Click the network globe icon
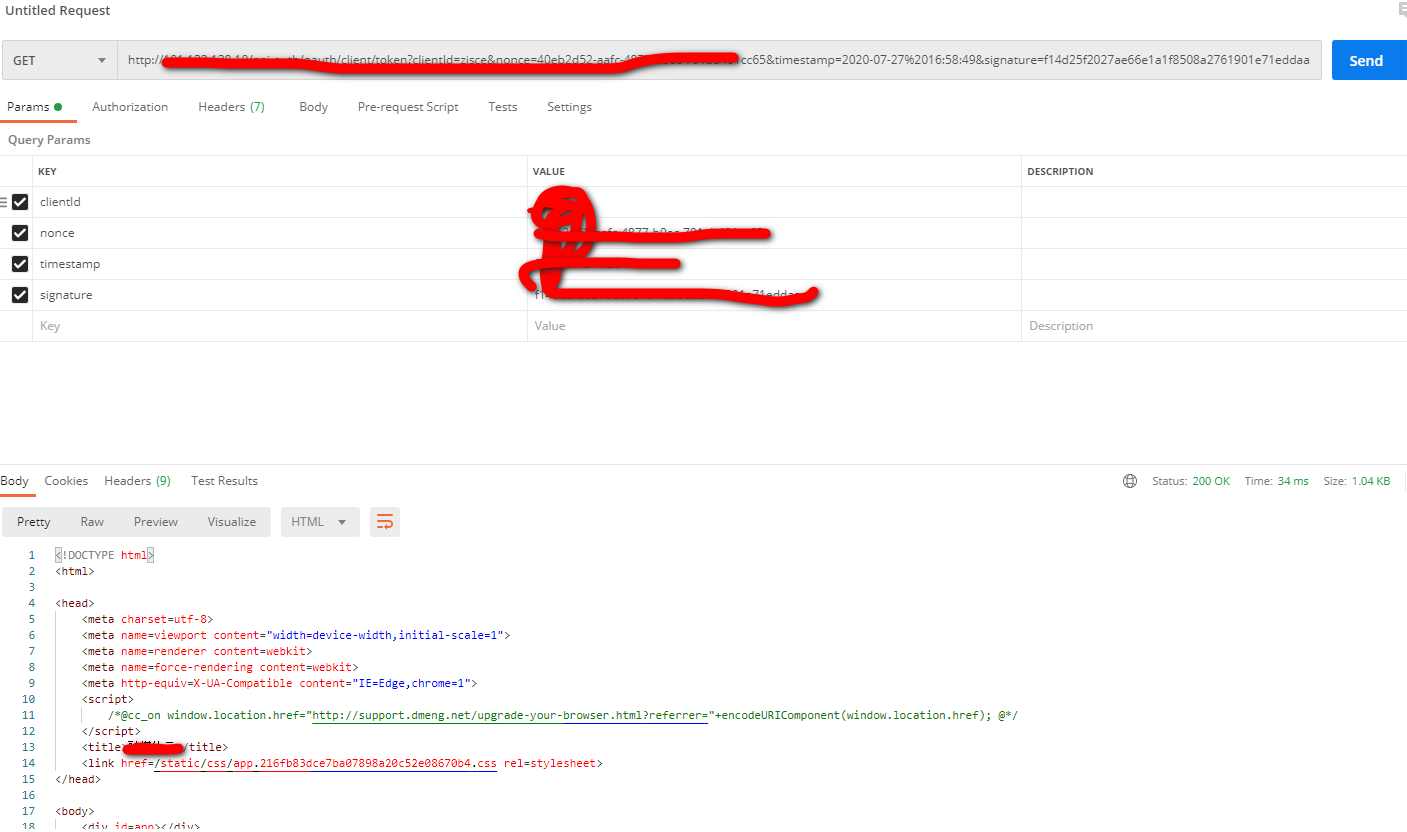Image resolution: width=1407 pixels, height=832 pixels. click(x=1130, y=481)
